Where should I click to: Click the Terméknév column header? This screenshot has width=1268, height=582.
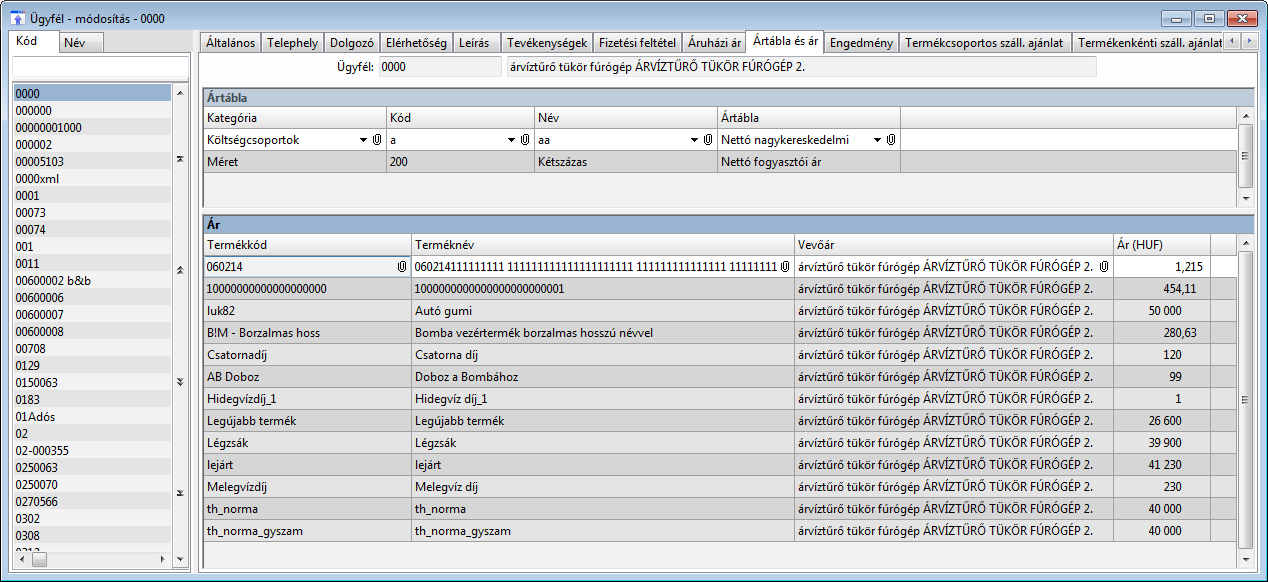pos(604,245)
